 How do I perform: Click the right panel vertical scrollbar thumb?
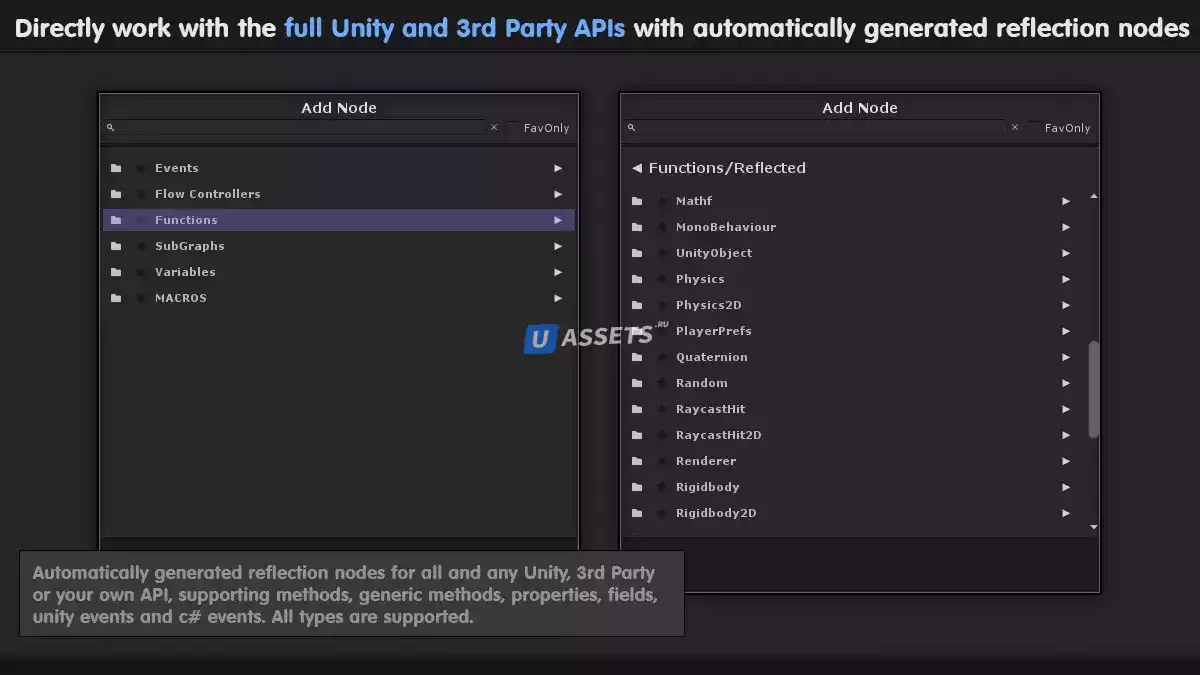pos(1093,389)
